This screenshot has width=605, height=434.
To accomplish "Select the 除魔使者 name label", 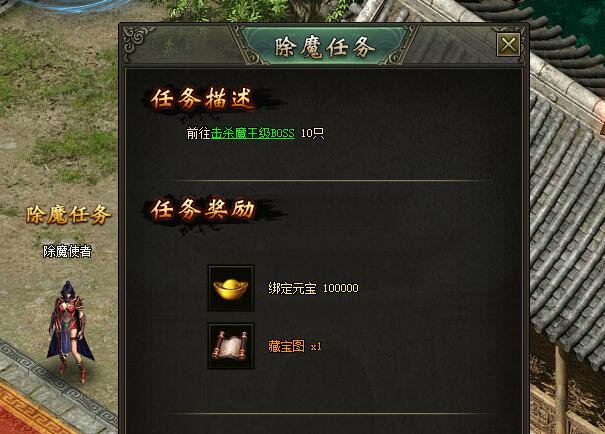I will 67,252.
